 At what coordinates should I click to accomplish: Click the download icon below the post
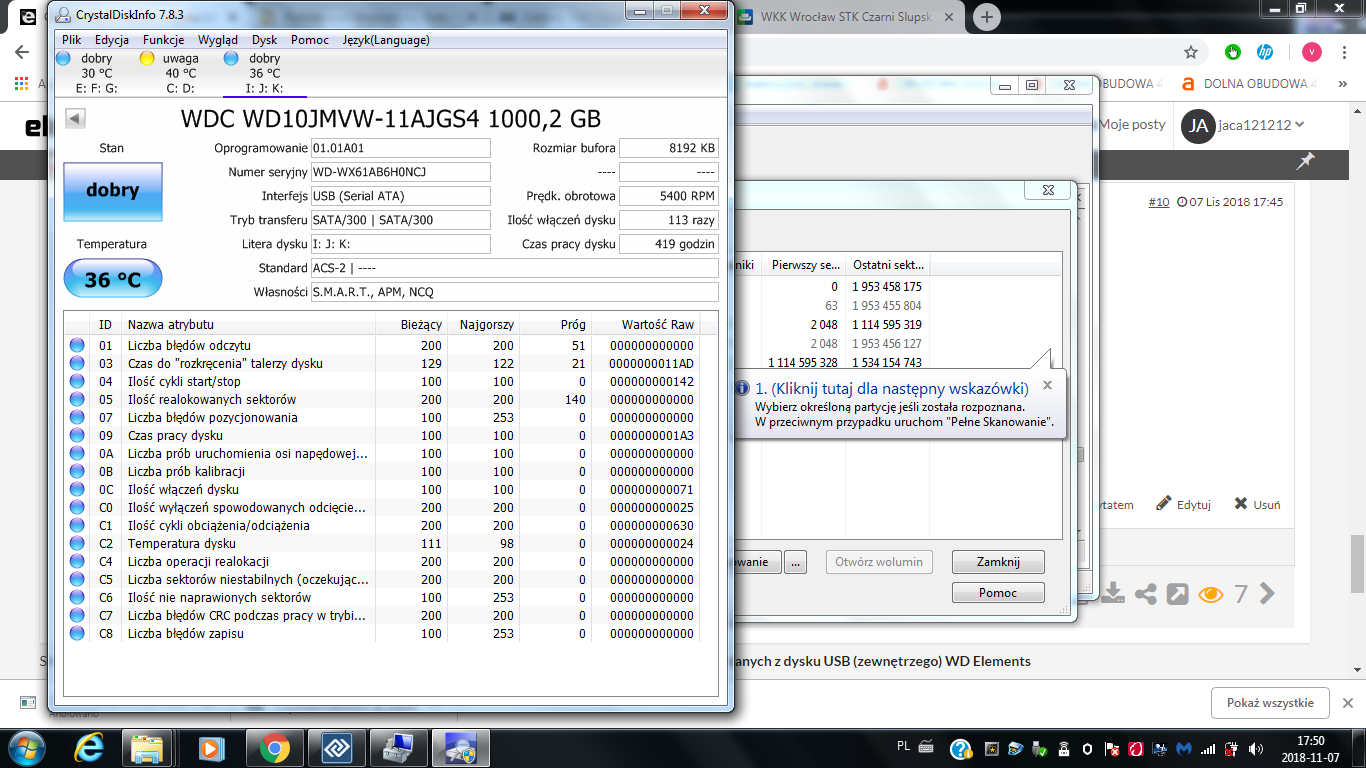(1113, 594)
